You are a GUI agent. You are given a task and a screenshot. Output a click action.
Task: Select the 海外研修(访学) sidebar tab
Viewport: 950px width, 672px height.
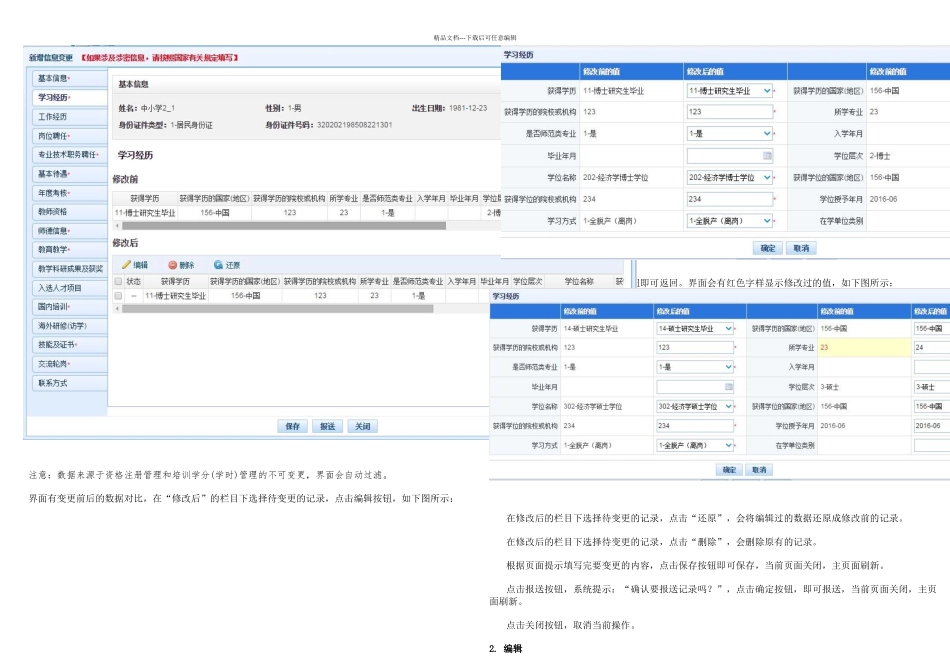[69, 326]
